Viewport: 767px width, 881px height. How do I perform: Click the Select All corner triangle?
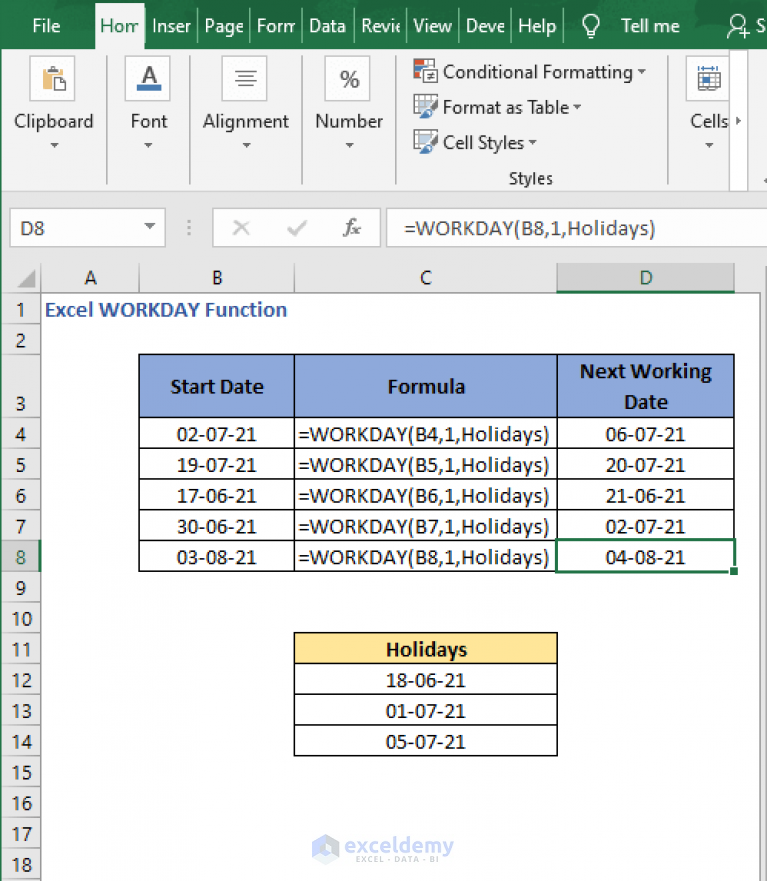click(26, 278)
